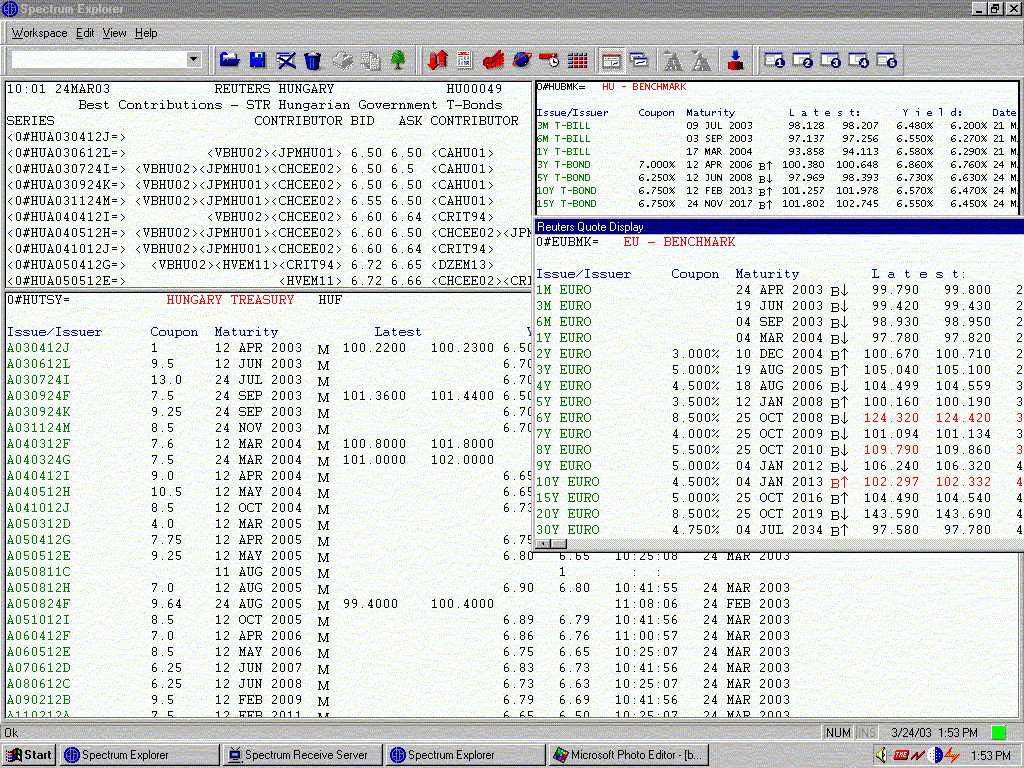Screen dimensions: 1024x768
Task: Click the 6Y EURO price 124.320
Action: tap(891, 418)
